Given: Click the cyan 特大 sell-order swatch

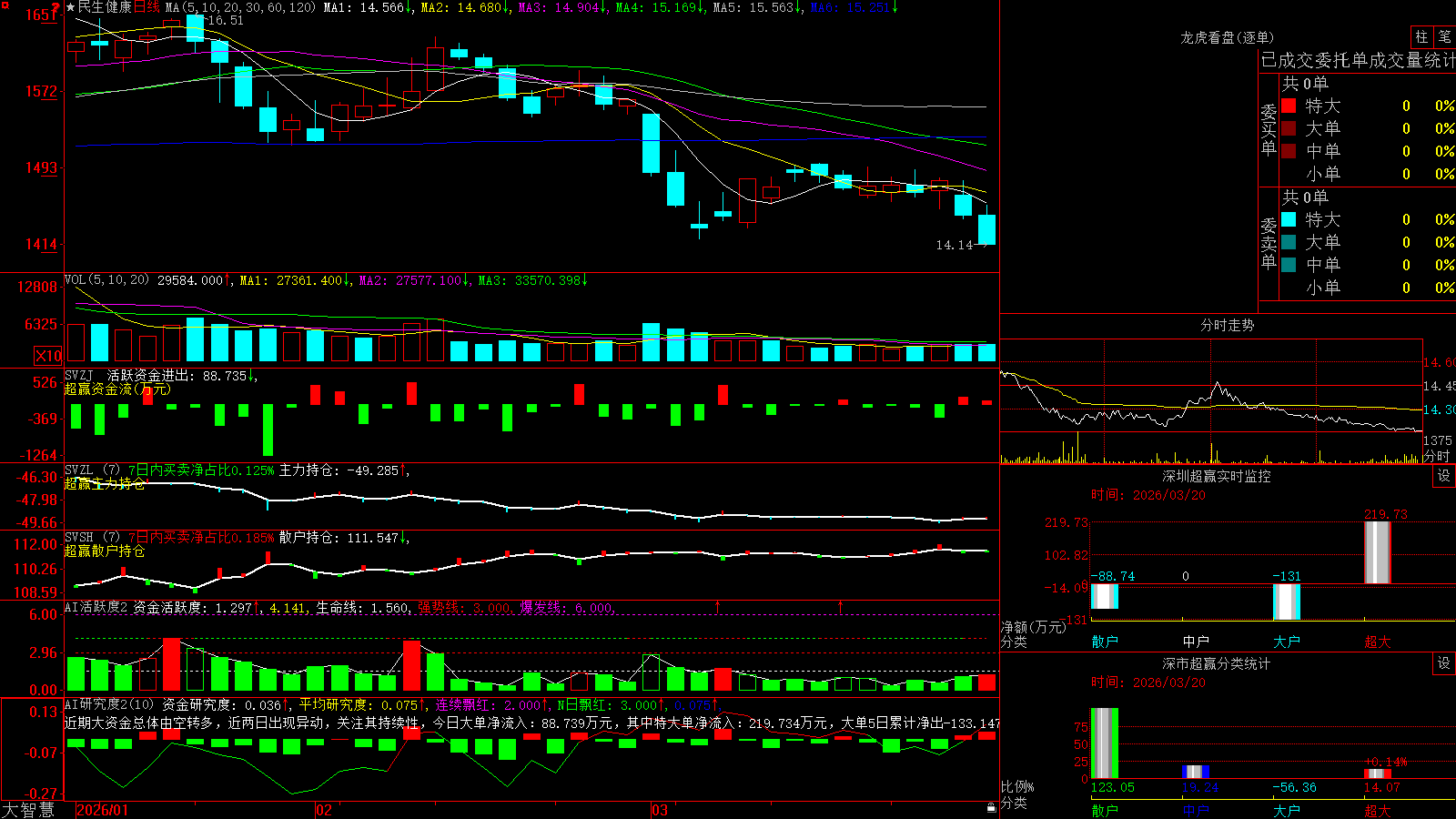Looking at the screenshot, I should coord(1289,219).
